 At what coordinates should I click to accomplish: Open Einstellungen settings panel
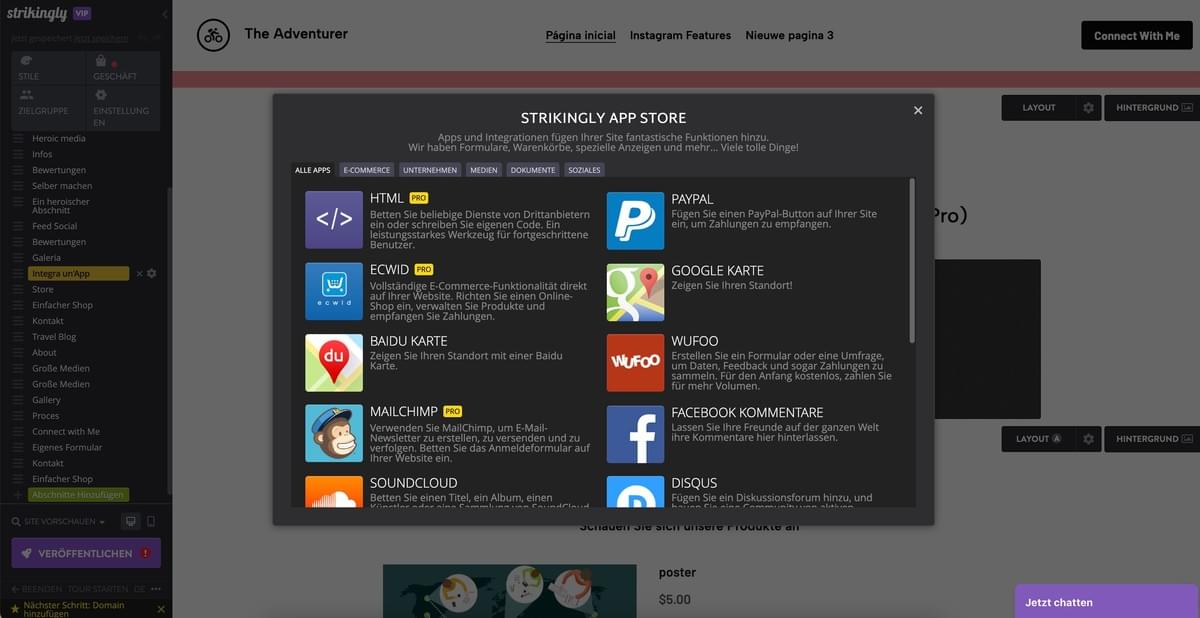click(x=123, y=109)
